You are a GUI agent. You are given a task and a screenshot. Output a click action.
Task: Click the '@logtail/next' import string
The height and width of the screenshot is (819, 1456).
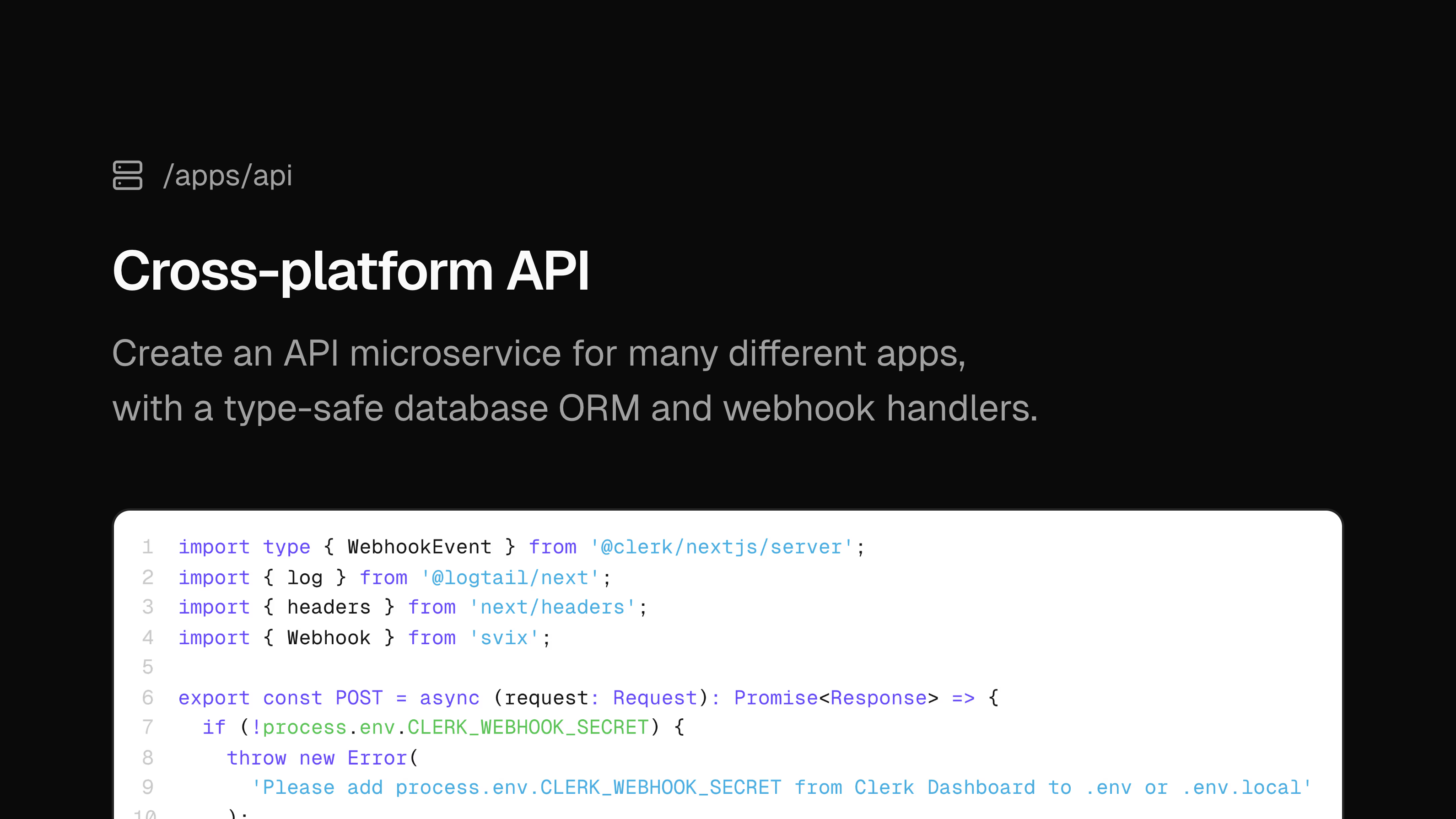point(510,577)
